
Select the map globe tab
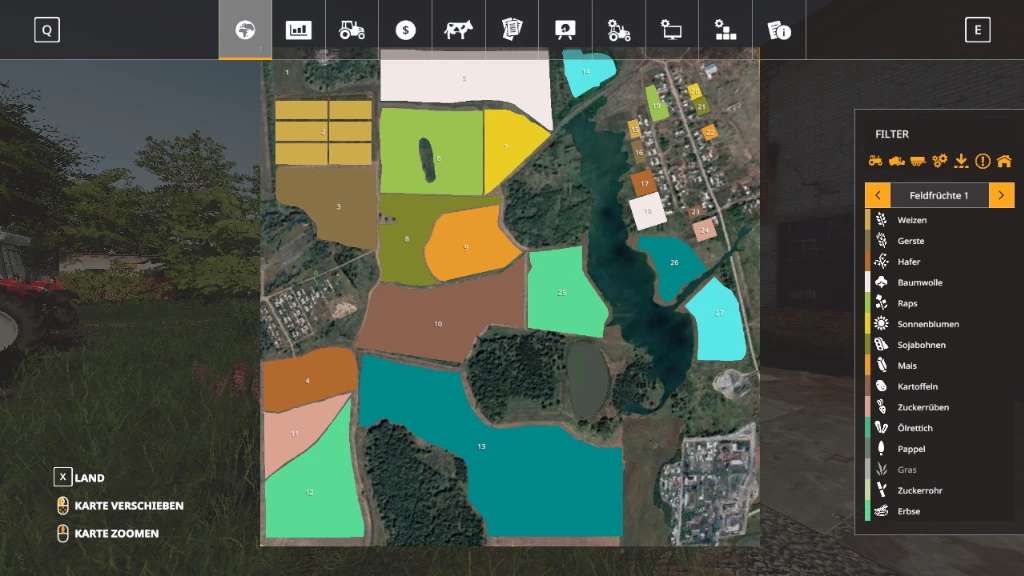(244, 30)
